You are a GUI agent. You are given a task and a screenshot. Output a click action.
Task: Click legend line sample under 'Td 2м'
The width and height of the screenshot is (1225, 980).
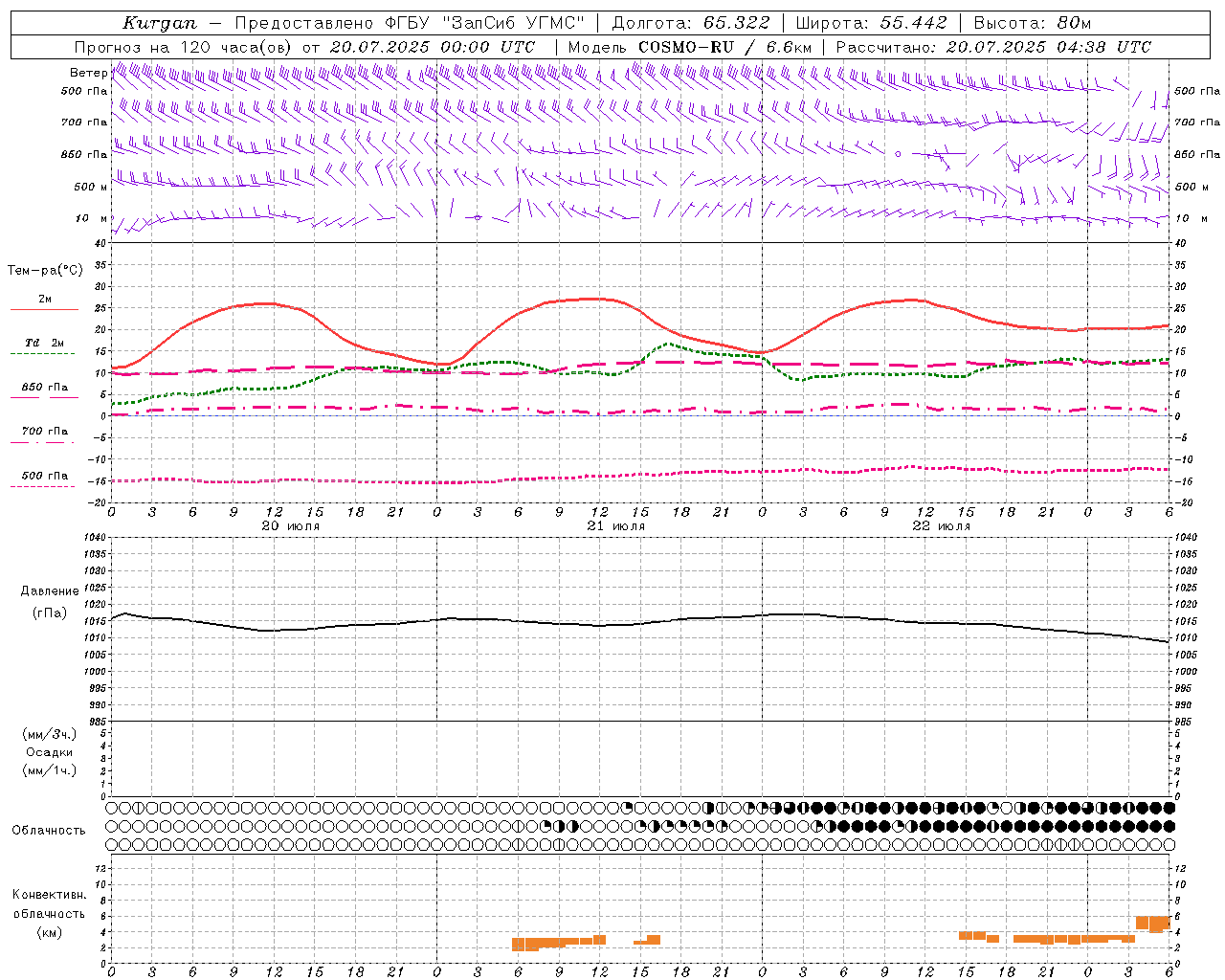[42, 353]
